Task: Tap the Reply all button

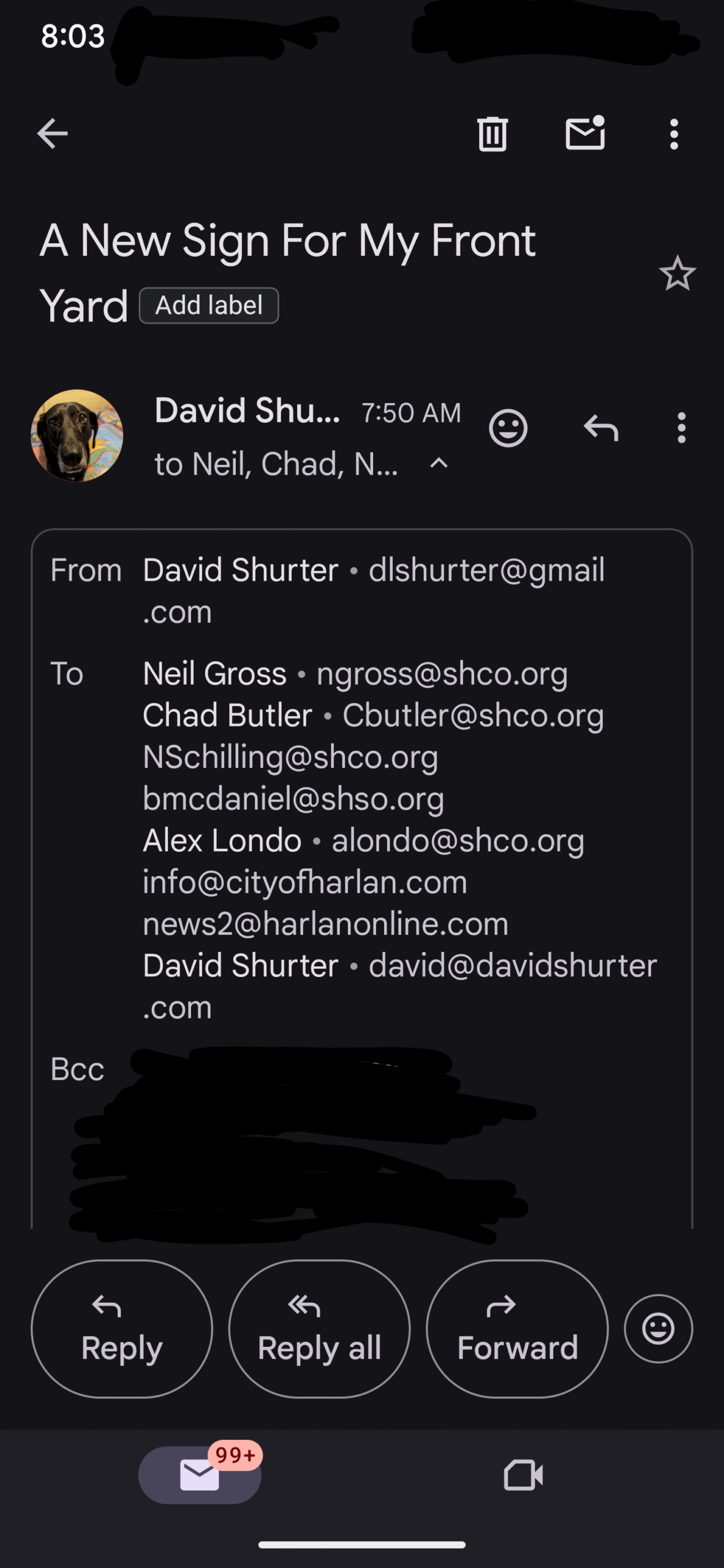Action: point(319,1329)
